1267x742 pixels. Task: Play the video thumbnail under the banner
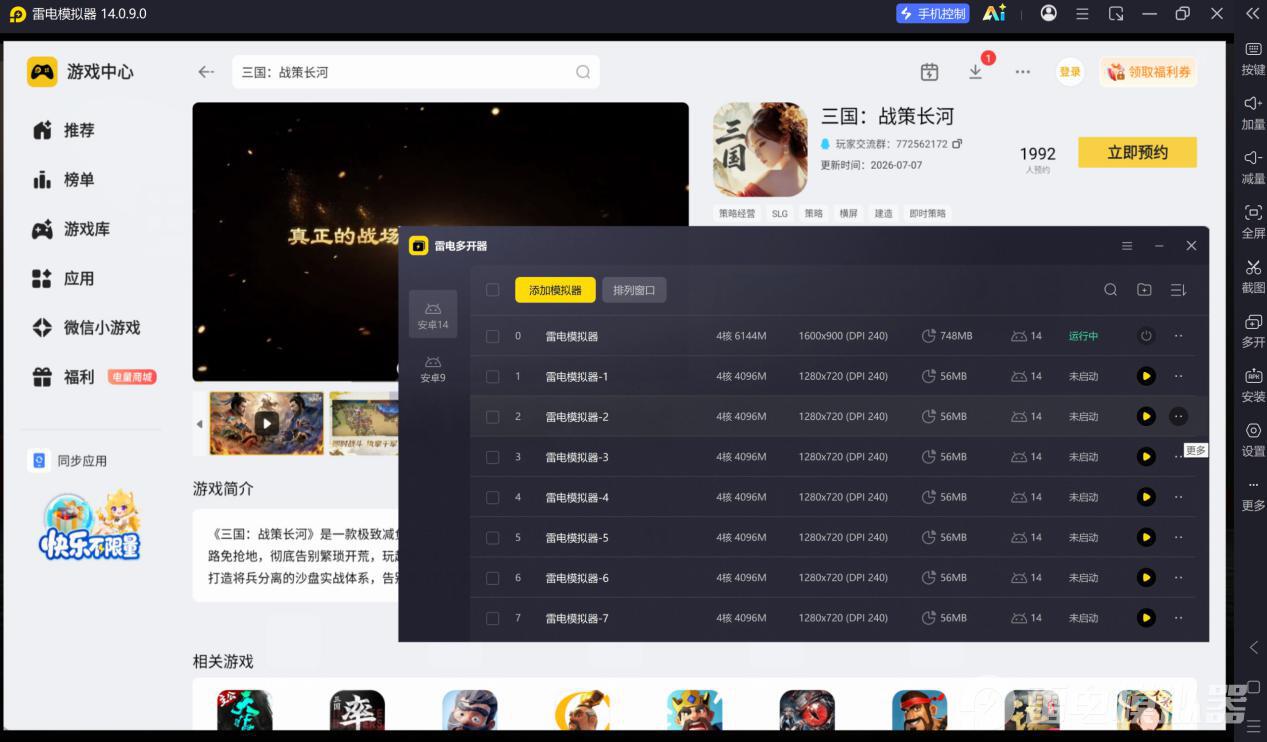pyautogui.click(x=266, y=423)
